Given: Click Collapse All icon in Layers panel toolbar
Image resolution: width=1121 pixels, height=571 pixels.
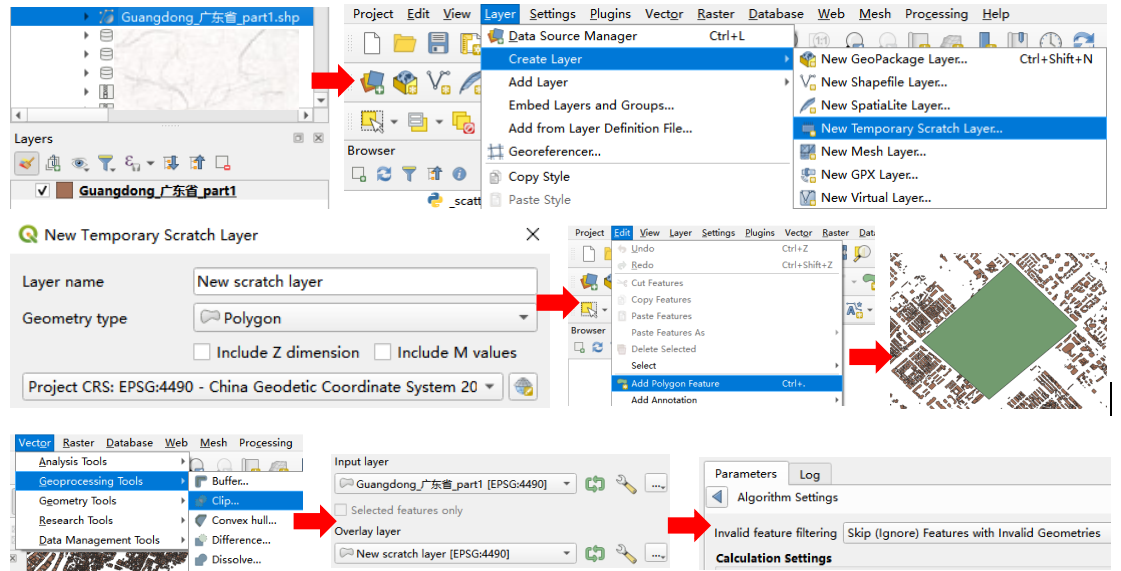Looking at the screenshot, I should [197, 164].
